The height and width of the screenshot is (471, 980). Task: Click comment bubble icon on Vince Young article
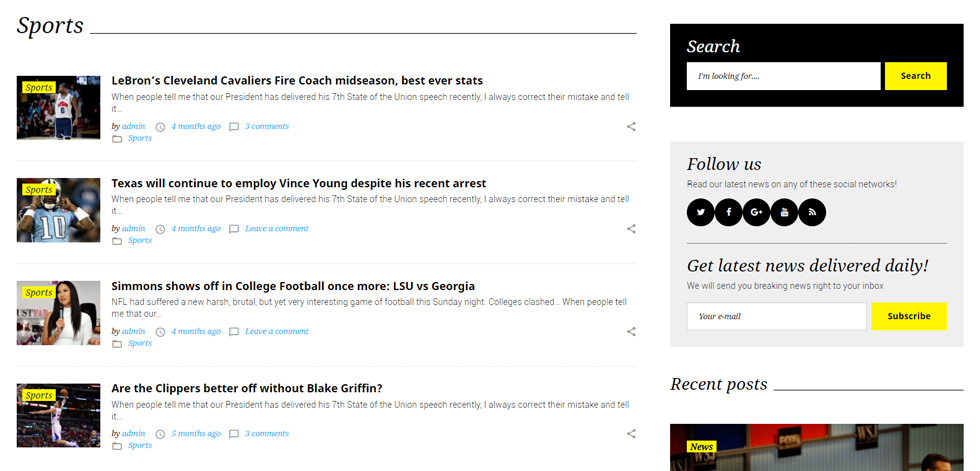(x=234, y=229)
